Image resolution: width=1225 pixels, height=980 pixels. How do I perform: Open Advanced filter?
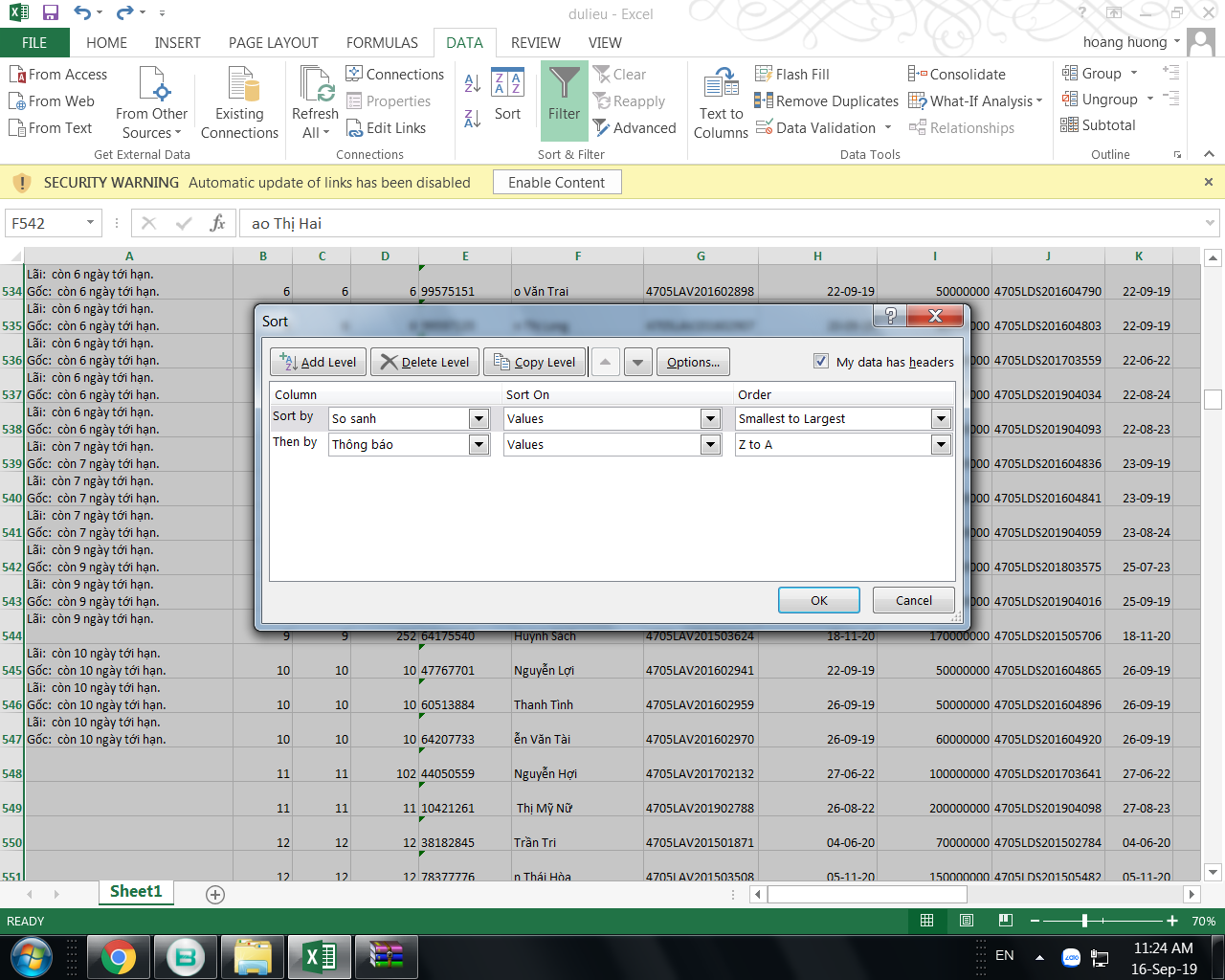click(x=635, y=128)
